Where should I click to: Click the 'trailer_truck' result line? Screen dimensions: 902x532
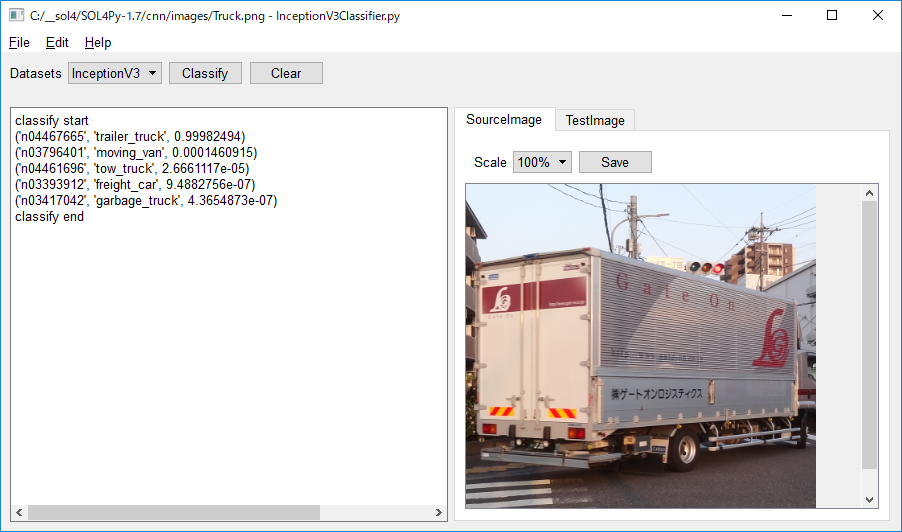click(x=131, y=136)
